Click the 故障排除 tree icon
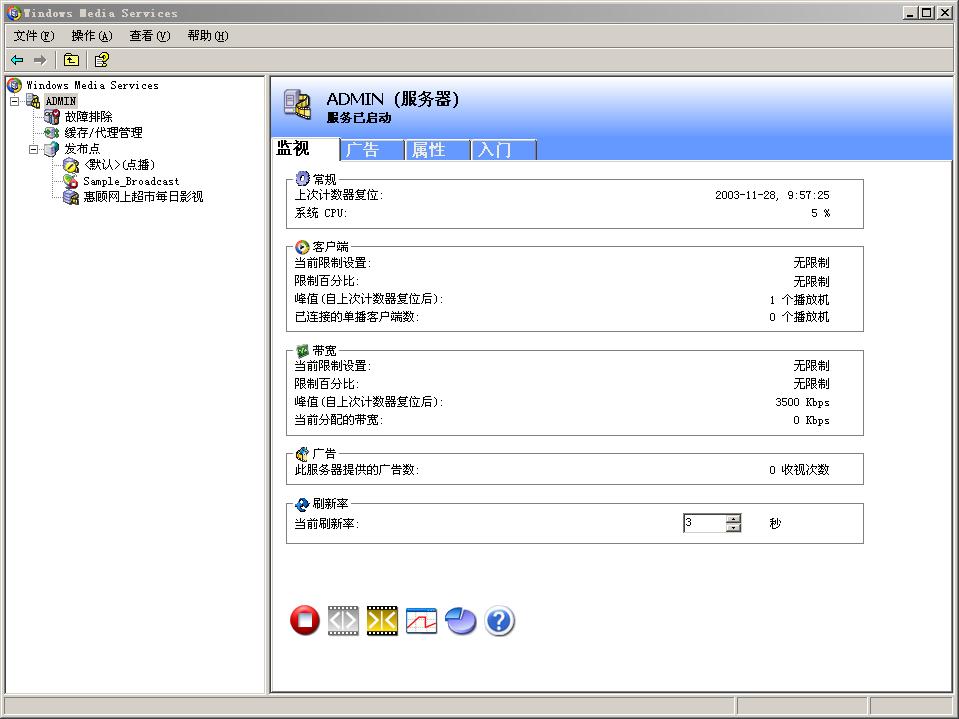Viewport: 959px width, 719px height. click(x=52, y=117)
